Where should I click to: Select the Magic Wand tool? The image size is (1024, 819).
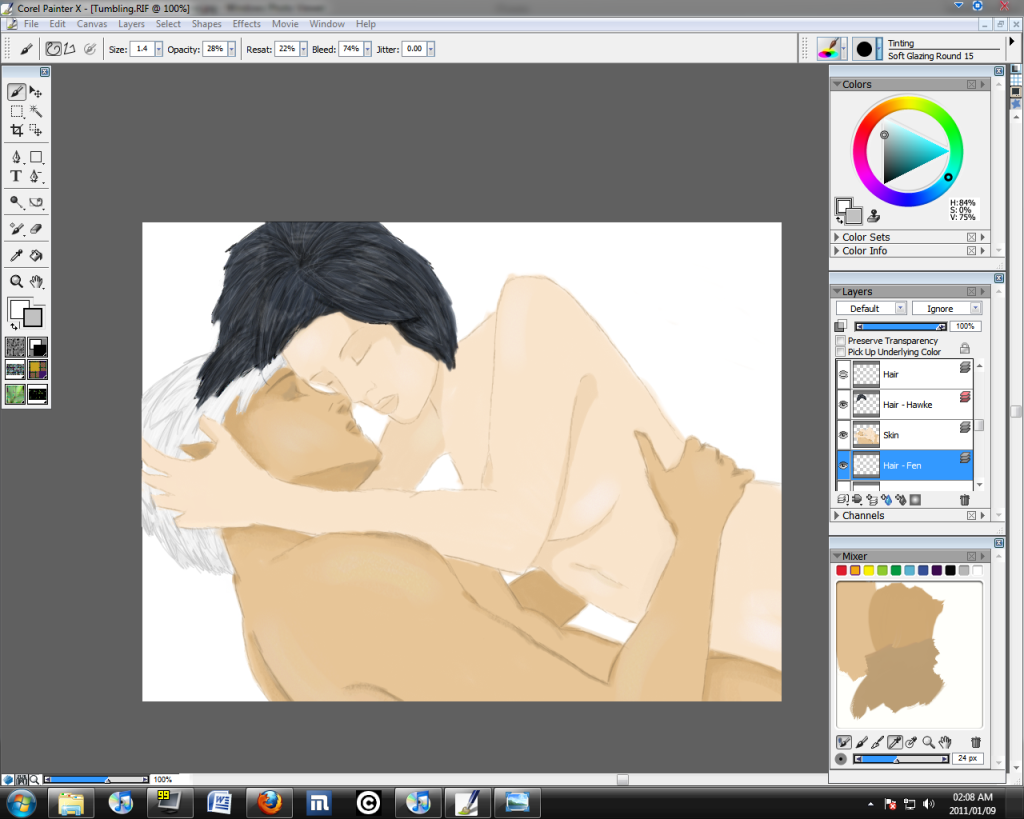36,111
